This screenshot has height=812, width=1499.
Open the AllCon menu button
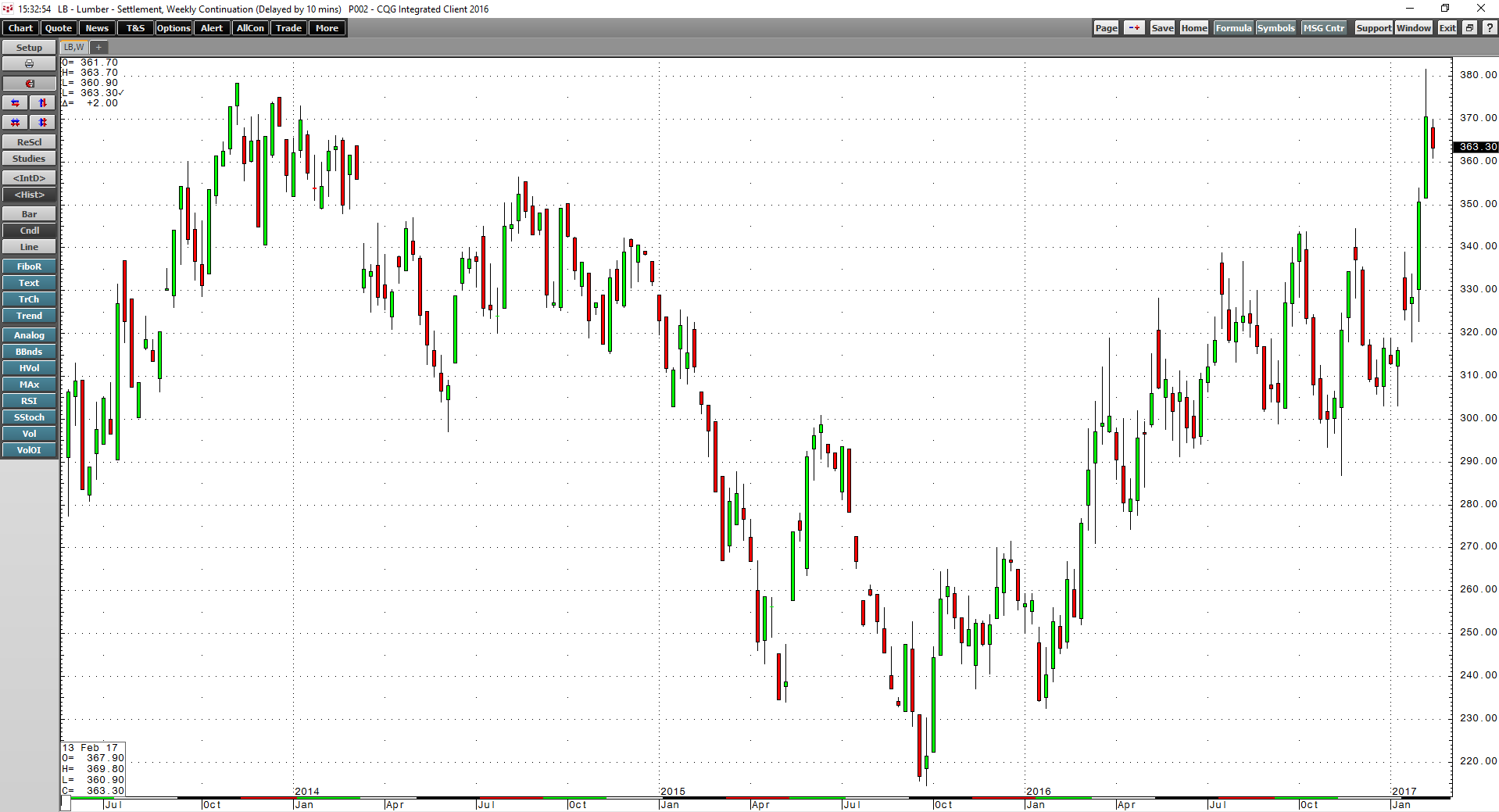(250, 28)
